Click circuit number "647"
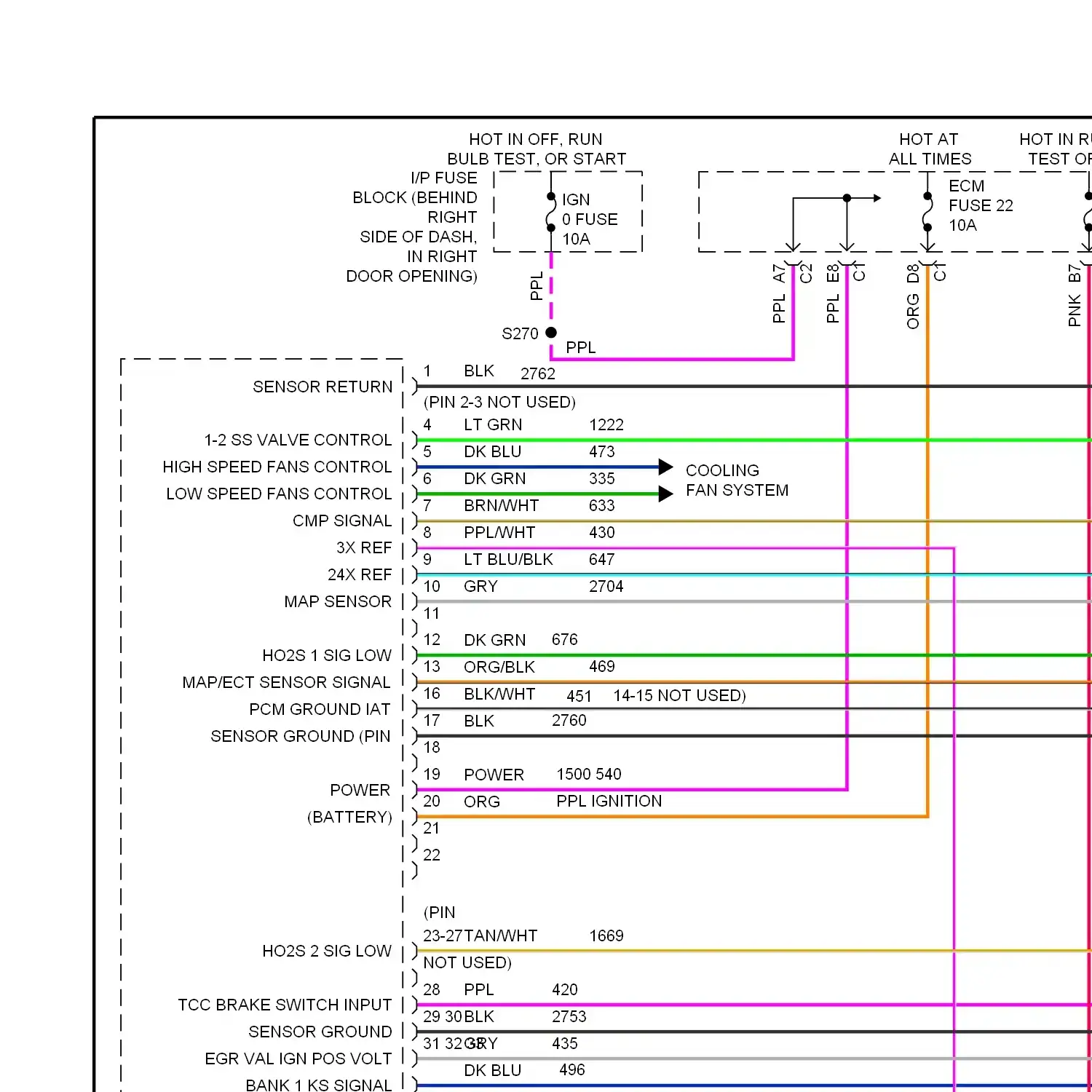 (x=602, y=559)
